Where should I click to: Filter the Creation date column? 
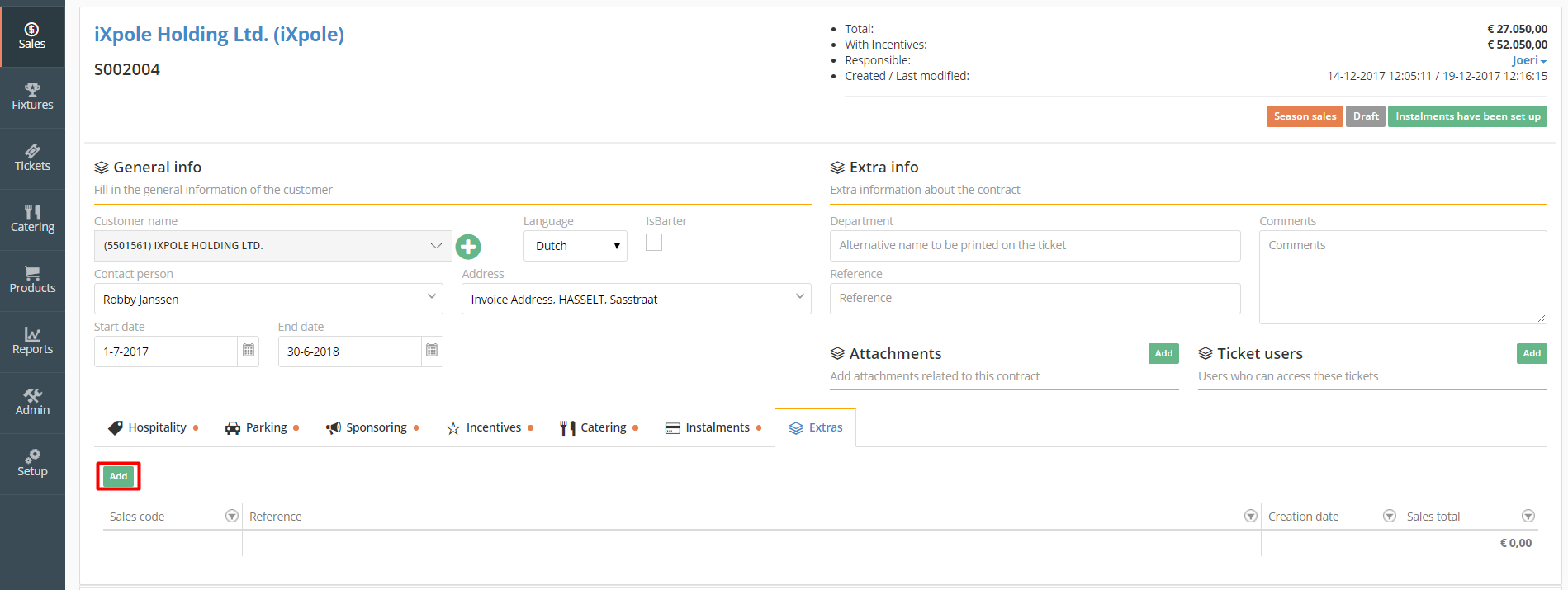1390,516
